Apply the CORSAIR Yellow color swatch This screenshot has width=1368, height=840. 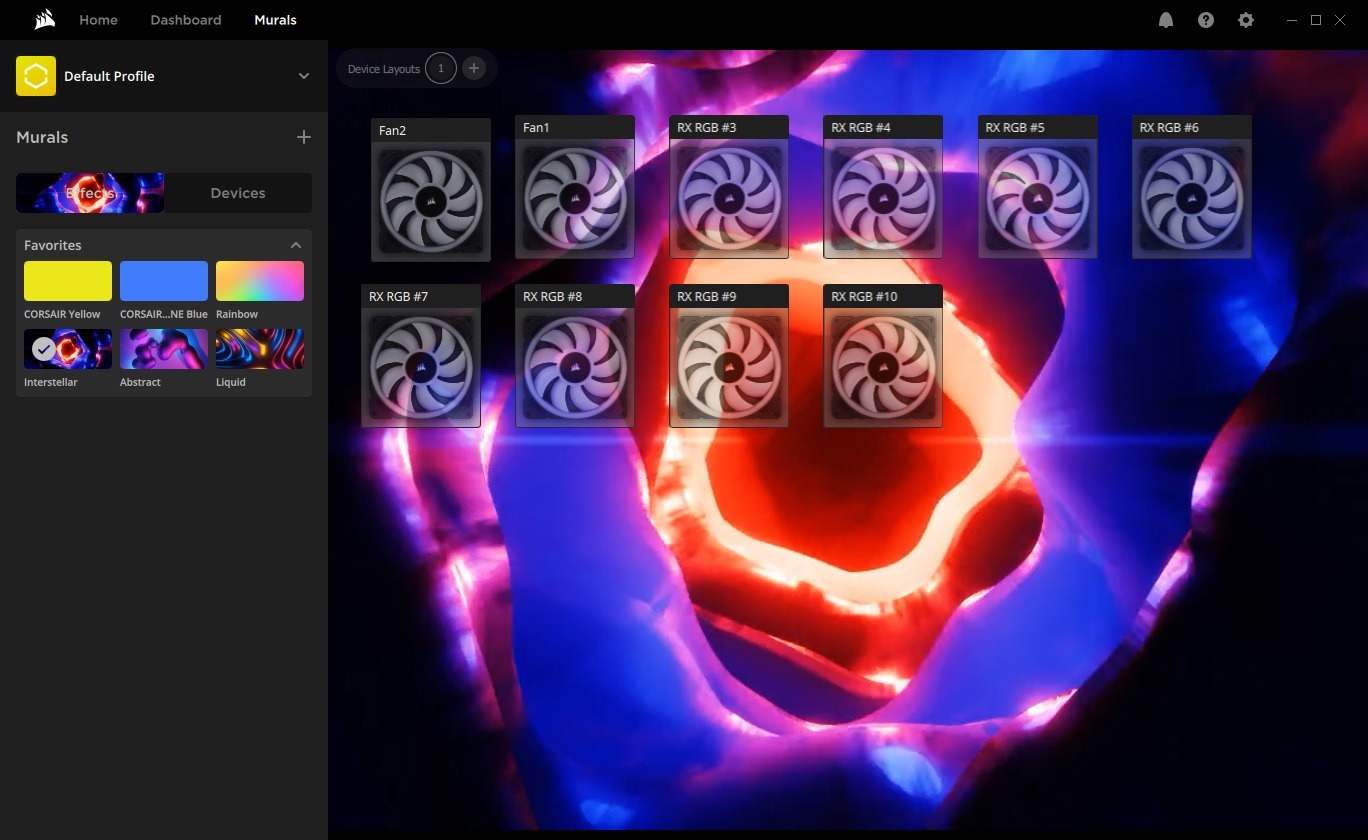click(x=68, y=281)
